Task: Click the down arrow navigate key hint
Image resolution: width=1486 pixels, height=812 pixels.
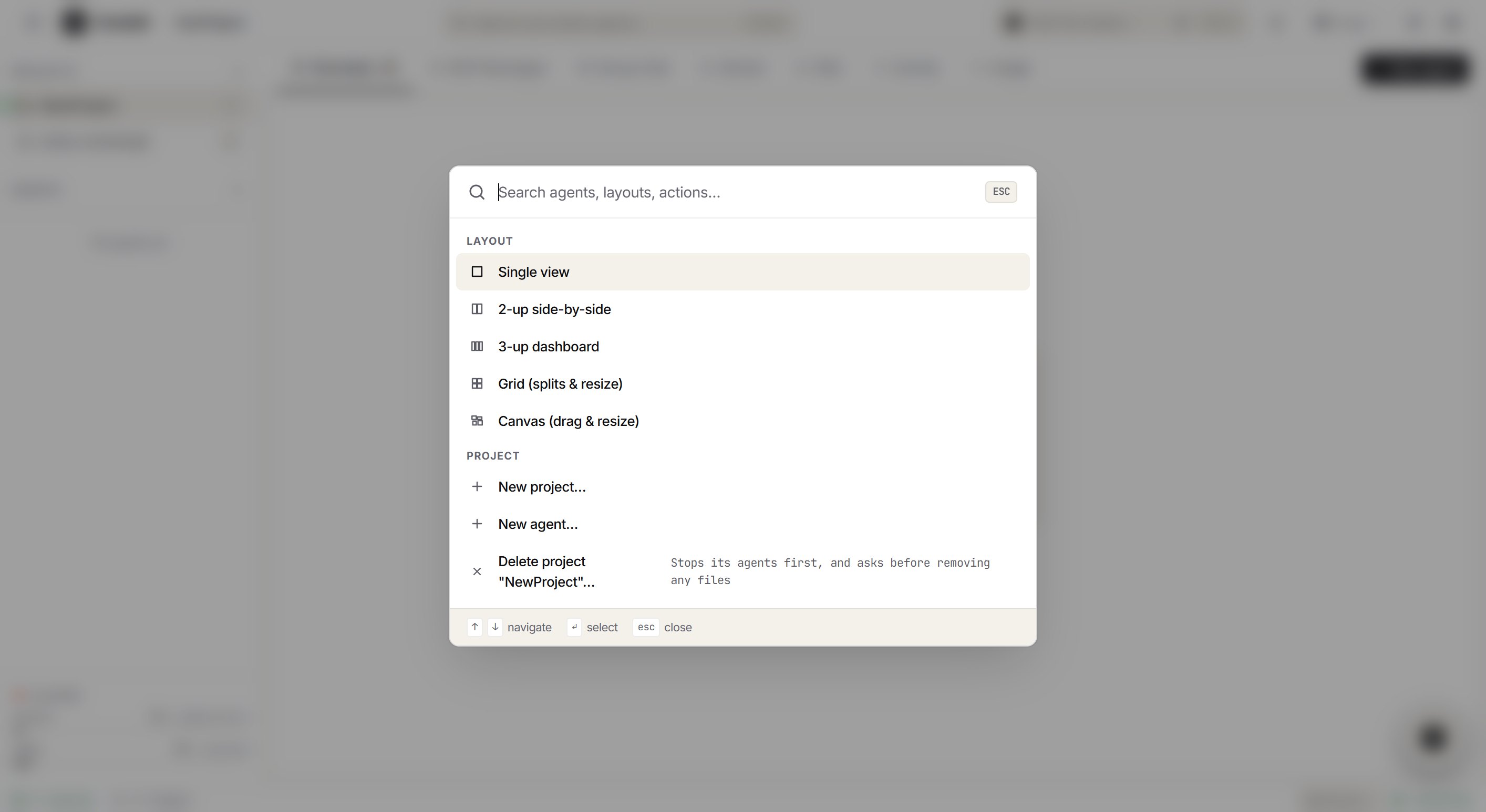Action: click(x=495, y=627)
